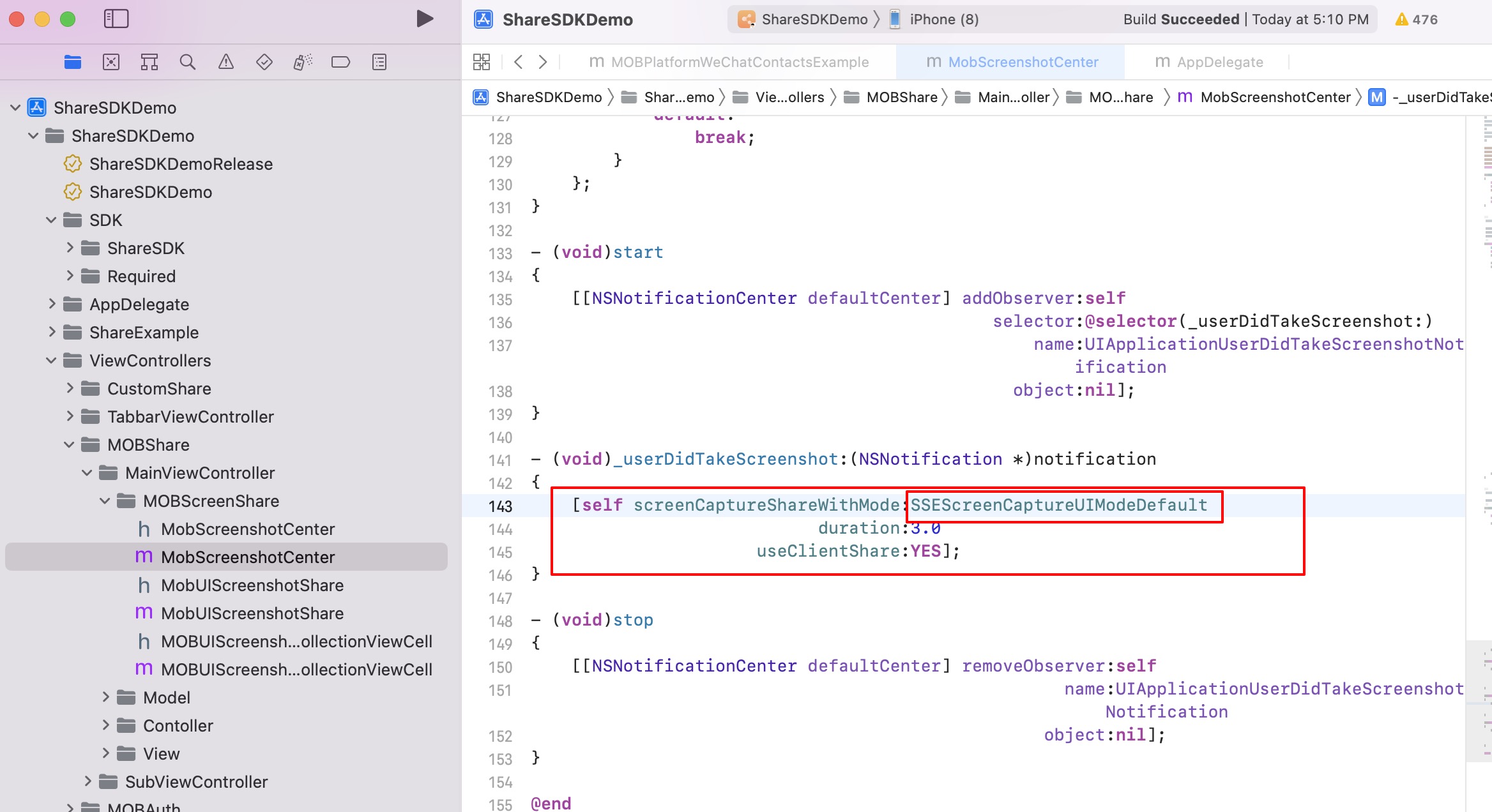Image resolution: width=1492 pixels, height=812 pixels.
Task: Collapse the ShareSDKDemo project root
Action: tap(15, 108)
